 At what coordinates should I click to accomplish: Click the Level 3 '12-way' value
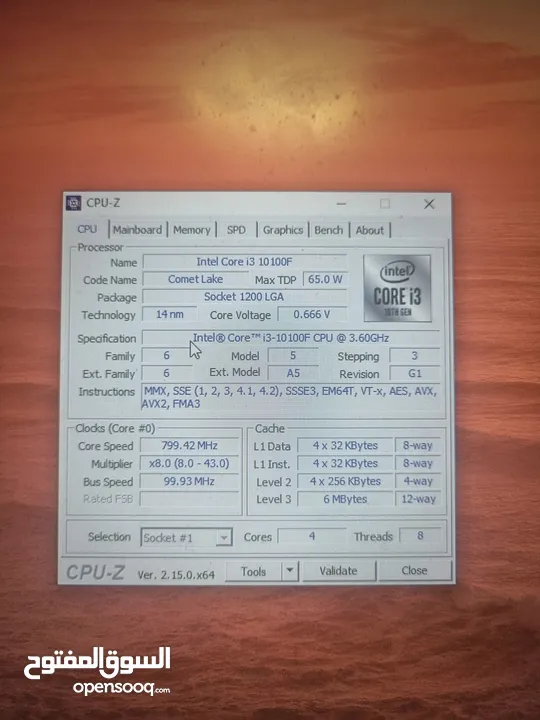(x=418, y=499)
